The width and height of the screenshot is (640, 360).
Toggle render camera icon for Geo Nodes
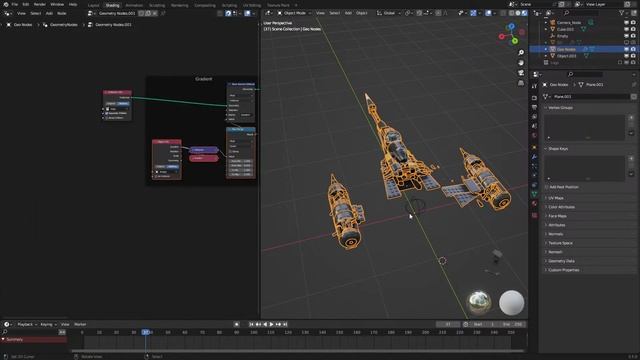(633, 49)
